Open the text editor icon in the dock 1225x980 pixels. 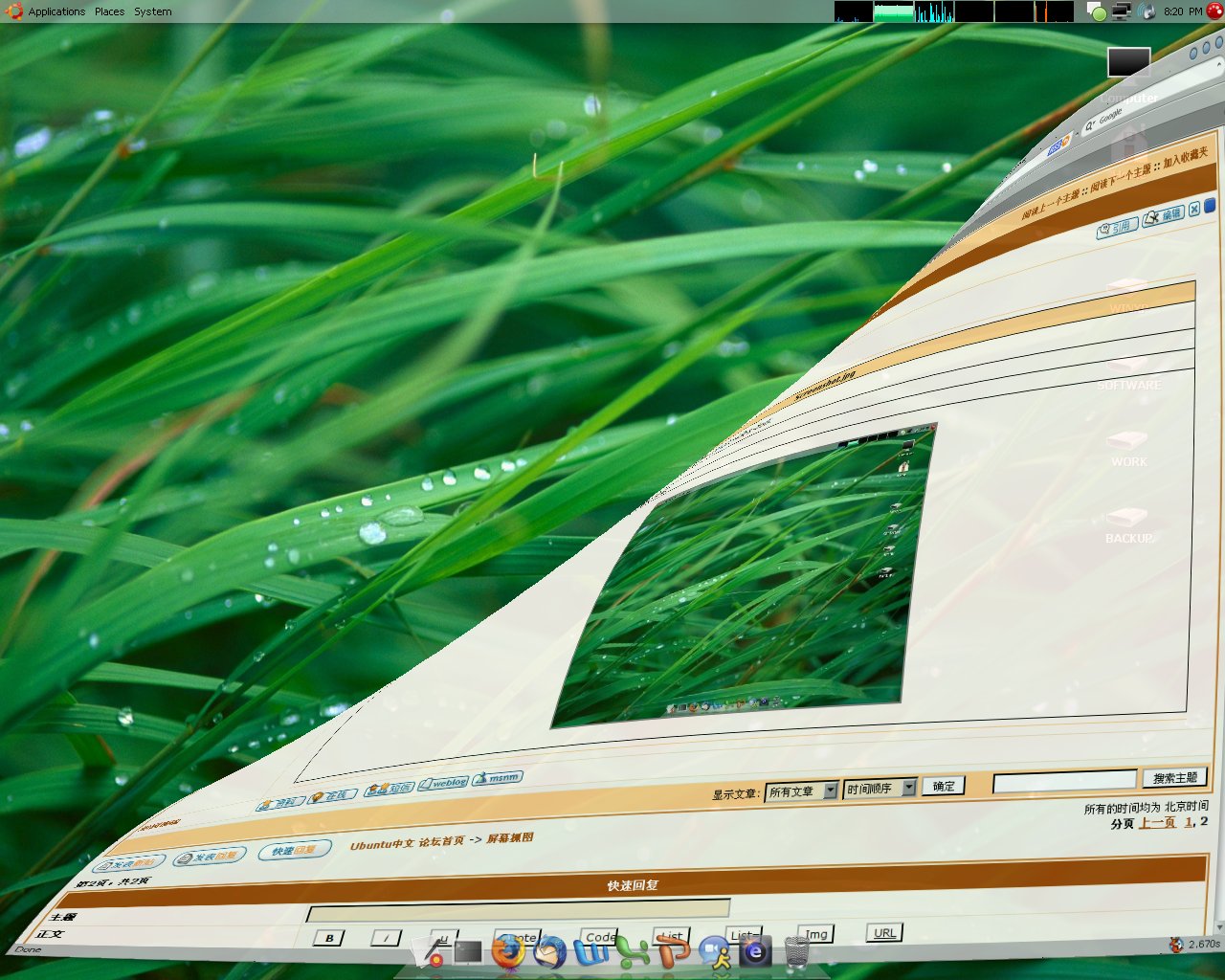click(x=430, y=951)
